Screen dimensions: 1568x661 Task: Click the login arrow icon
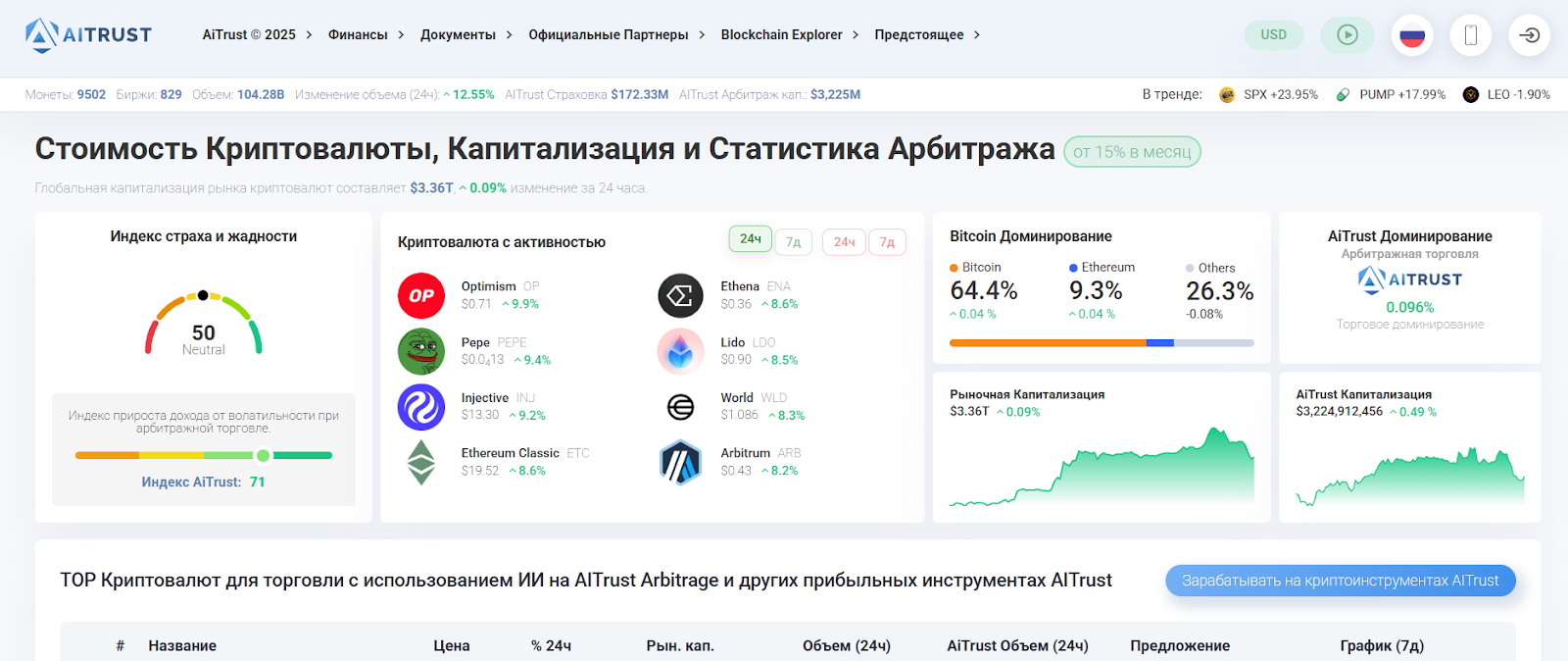1529,35
